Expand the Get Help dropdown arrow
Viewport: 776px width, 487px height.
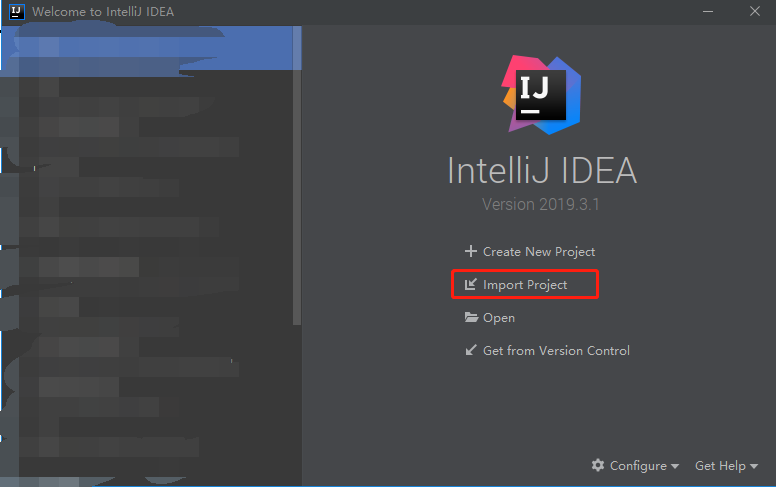point(754,467)
